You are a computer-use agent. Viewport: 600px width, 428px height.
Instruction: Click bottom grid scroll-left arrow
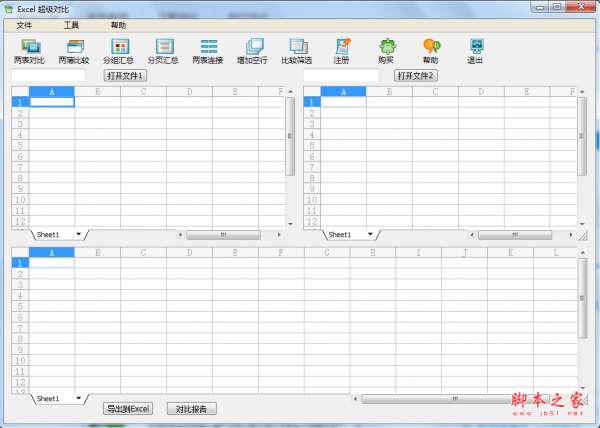tap(355, 399)
